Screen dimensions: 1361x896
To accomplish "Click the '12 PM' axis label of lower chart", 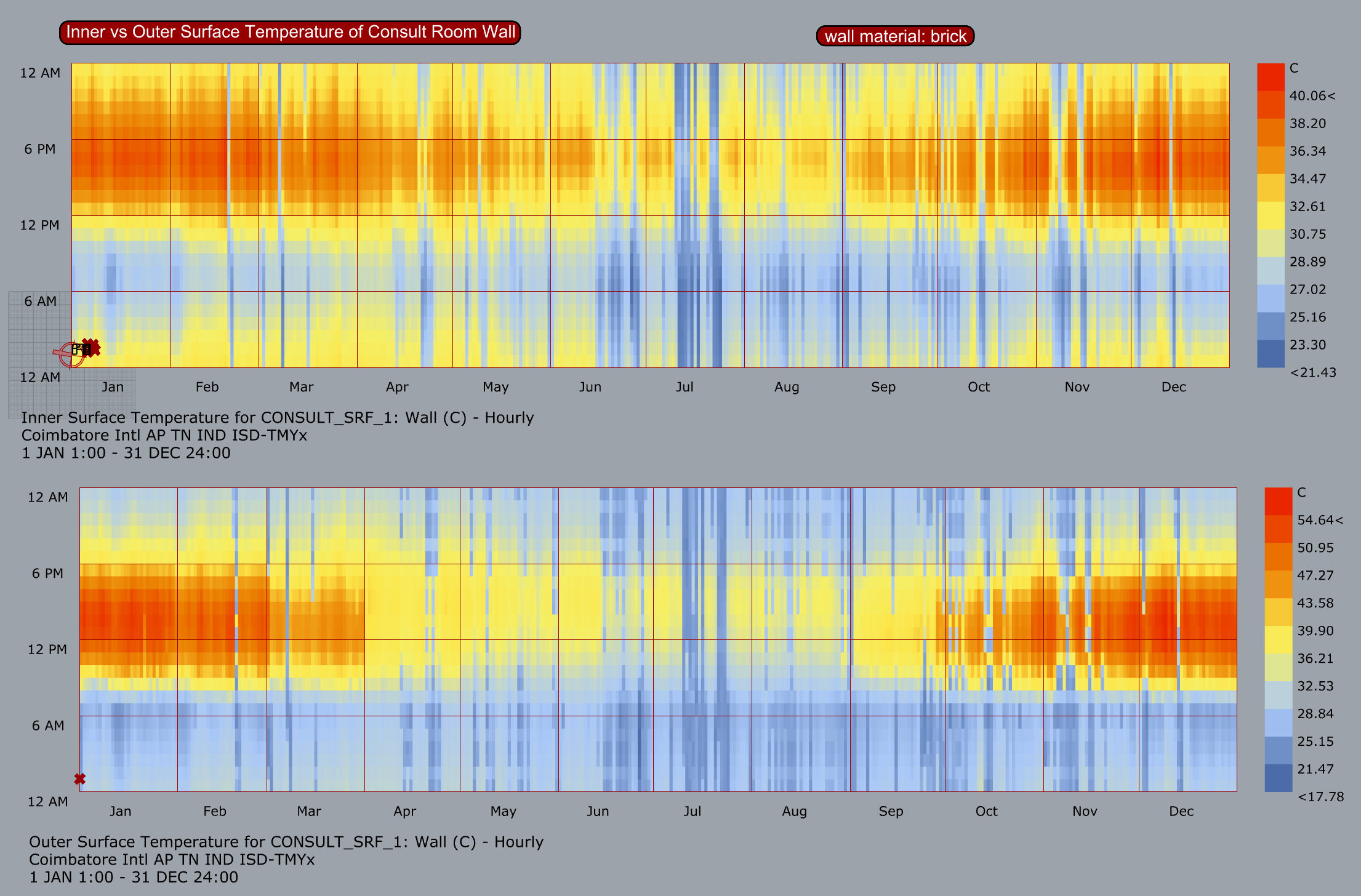I will point(47,650).
